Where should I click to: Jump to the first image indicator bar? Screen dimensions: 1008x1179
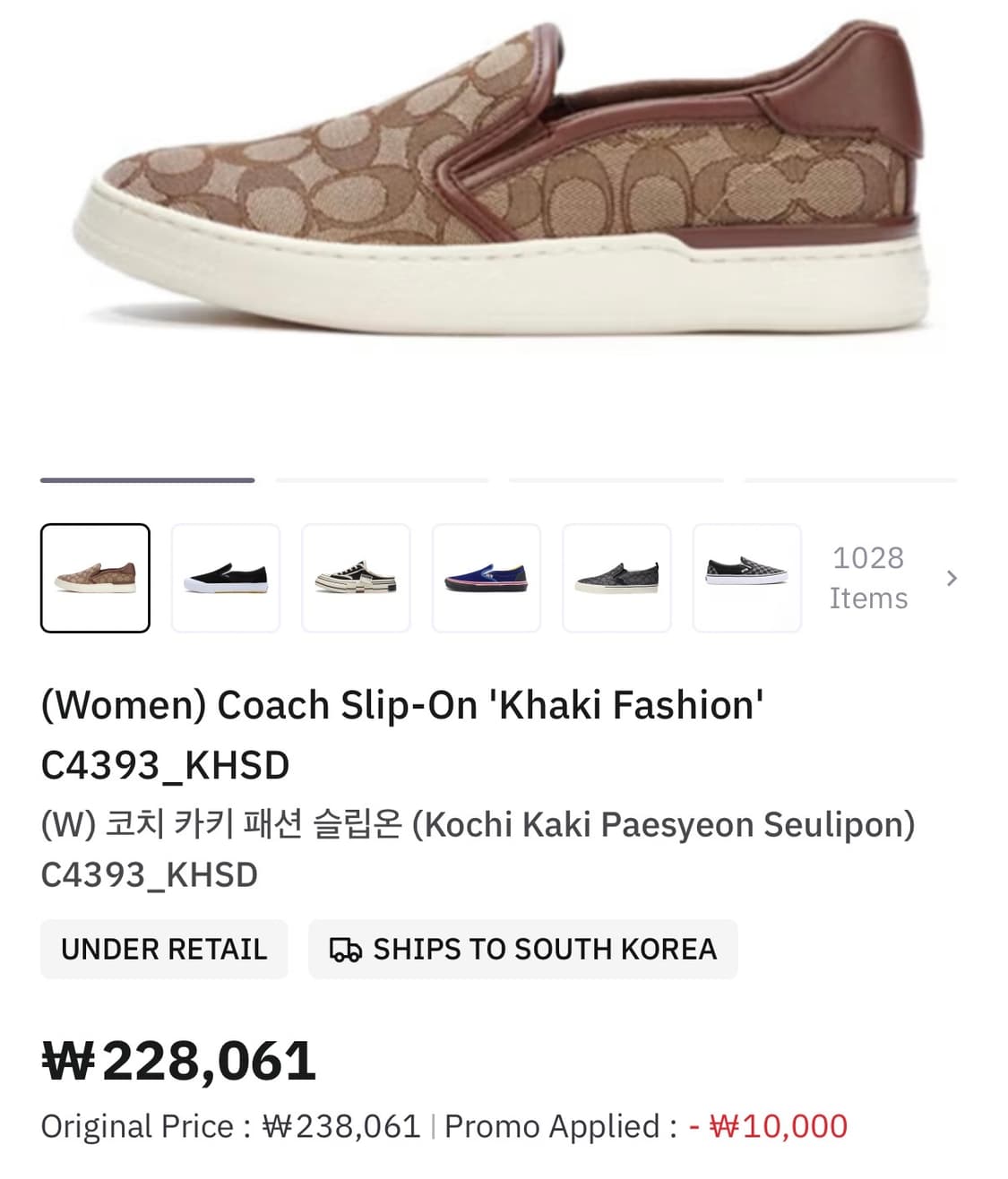[148, 480]
